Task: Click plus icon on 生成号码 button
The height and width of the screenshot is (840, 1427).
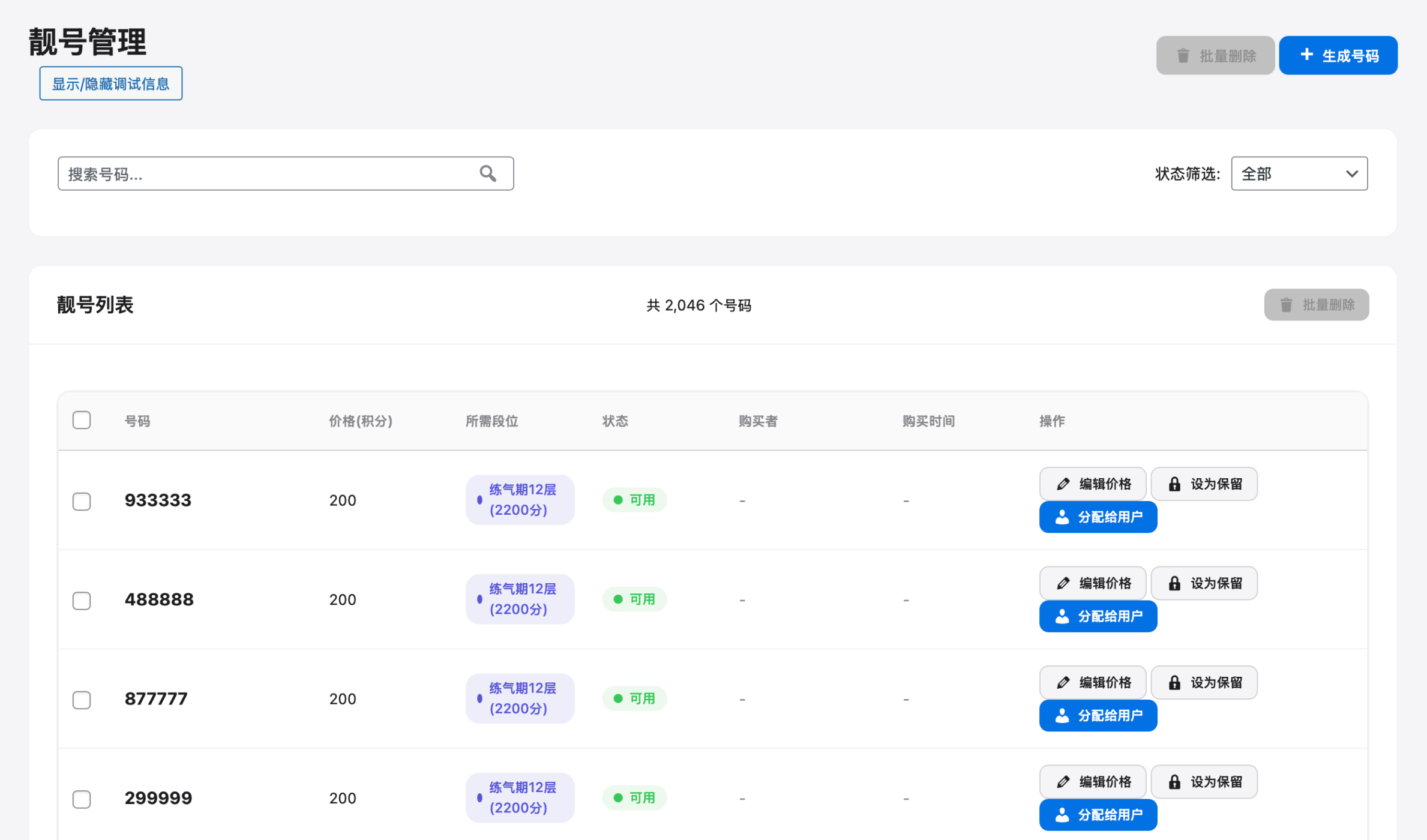Action: (1306, 55)
